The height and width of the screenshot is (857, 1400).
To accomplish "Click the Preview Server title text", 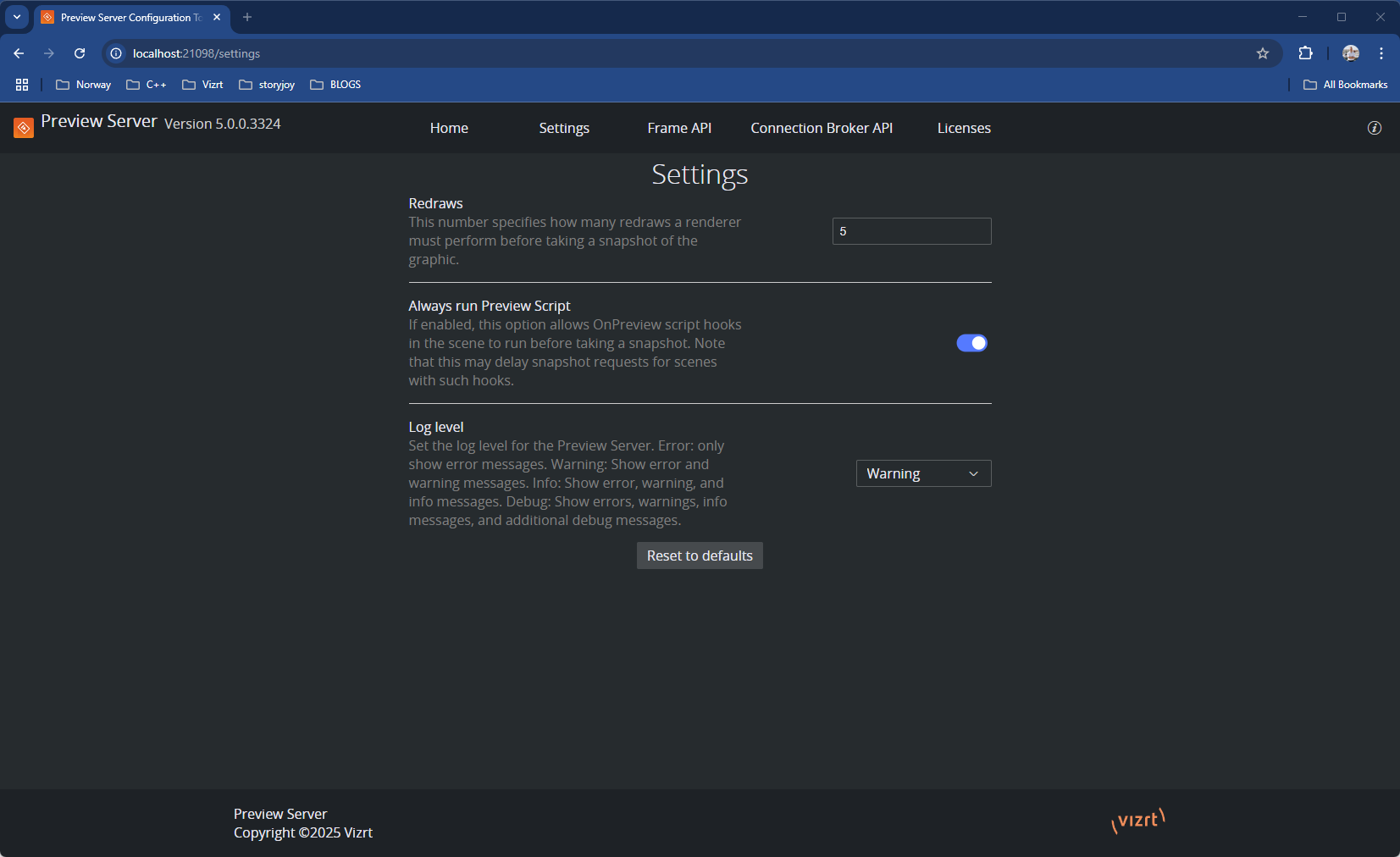I will (99, 121).
